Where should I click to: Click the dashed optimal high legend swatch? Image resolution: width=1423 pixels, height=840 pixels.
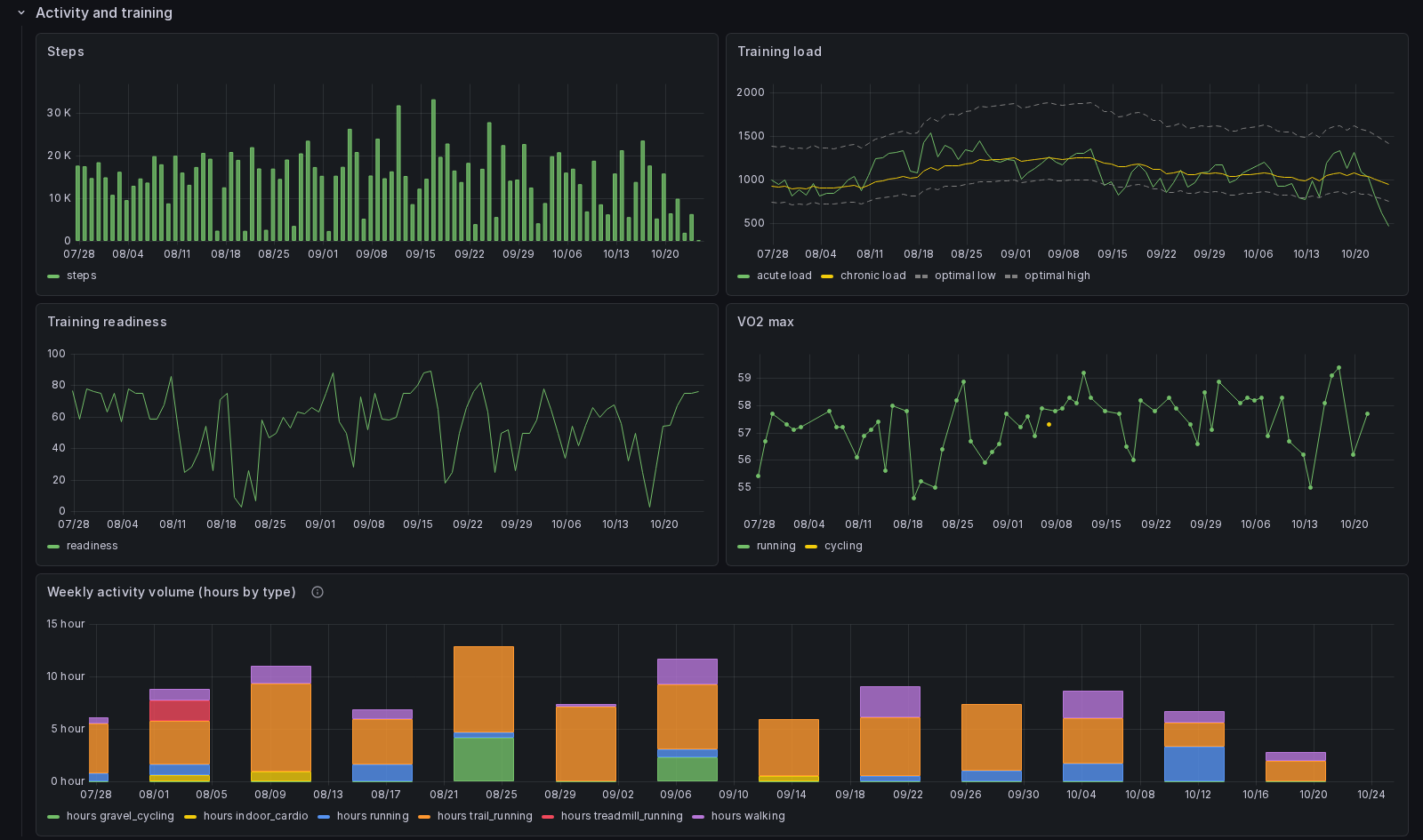click(x=1011, y=276)
